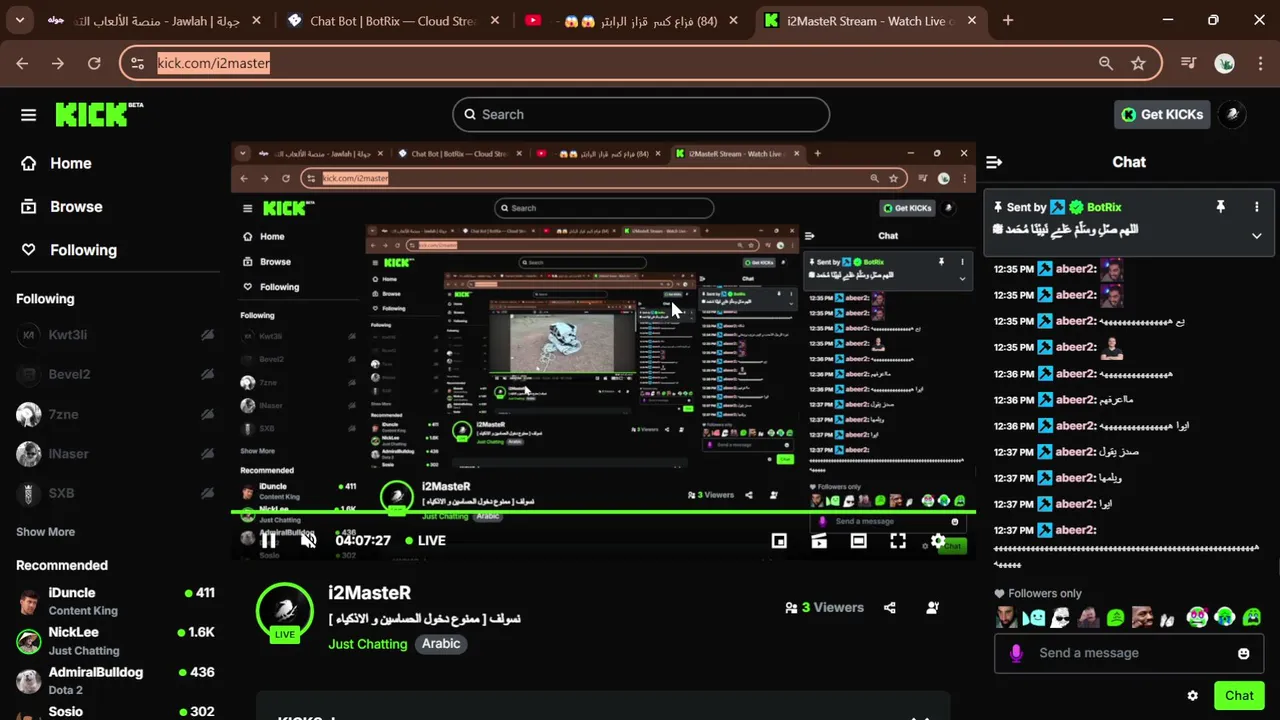Open iDuncle recommended channel
This screenshot has height=720, width=1280.
[x=115, y=601]
